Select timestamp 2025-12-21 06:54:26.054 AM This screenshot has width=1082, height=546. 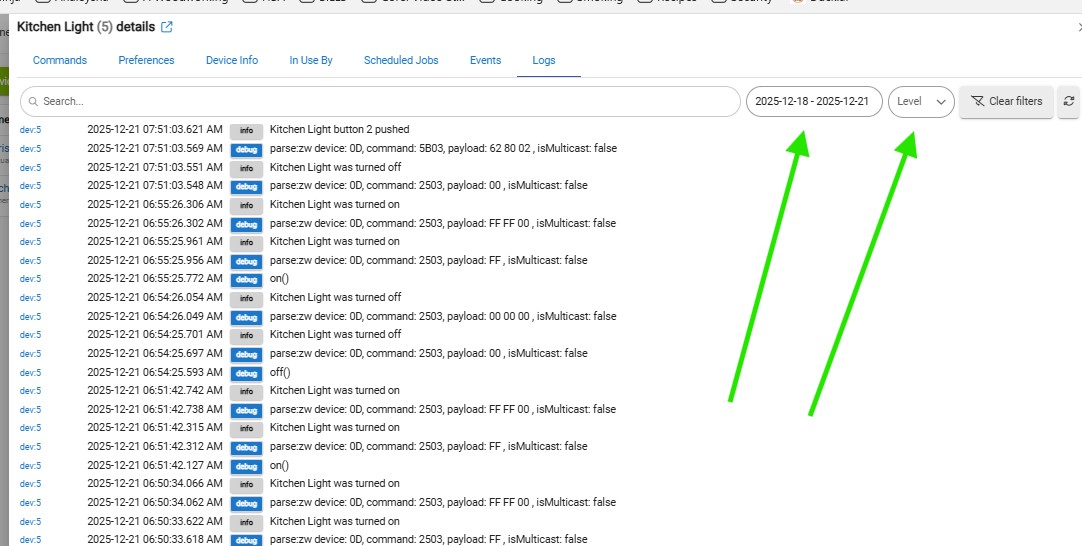pyautogui.click(x=155, y=297)
